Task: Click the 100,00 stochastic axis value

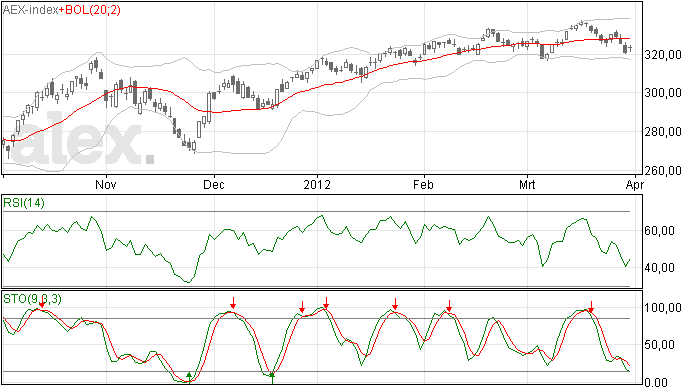Action: pyautogui.click(x=663, y=307)
